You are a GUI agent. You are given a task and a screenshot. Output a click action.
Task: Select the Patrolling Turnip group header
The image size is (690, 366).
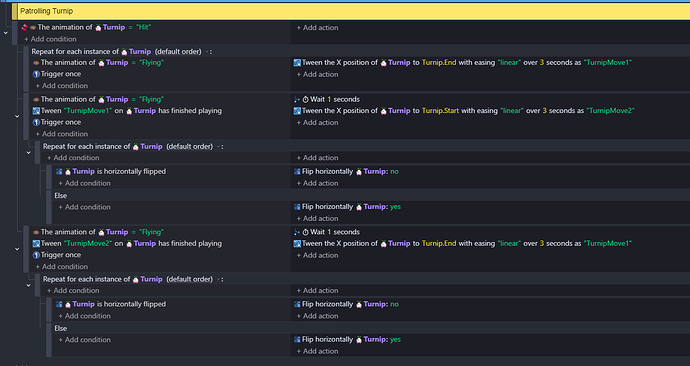351,11
